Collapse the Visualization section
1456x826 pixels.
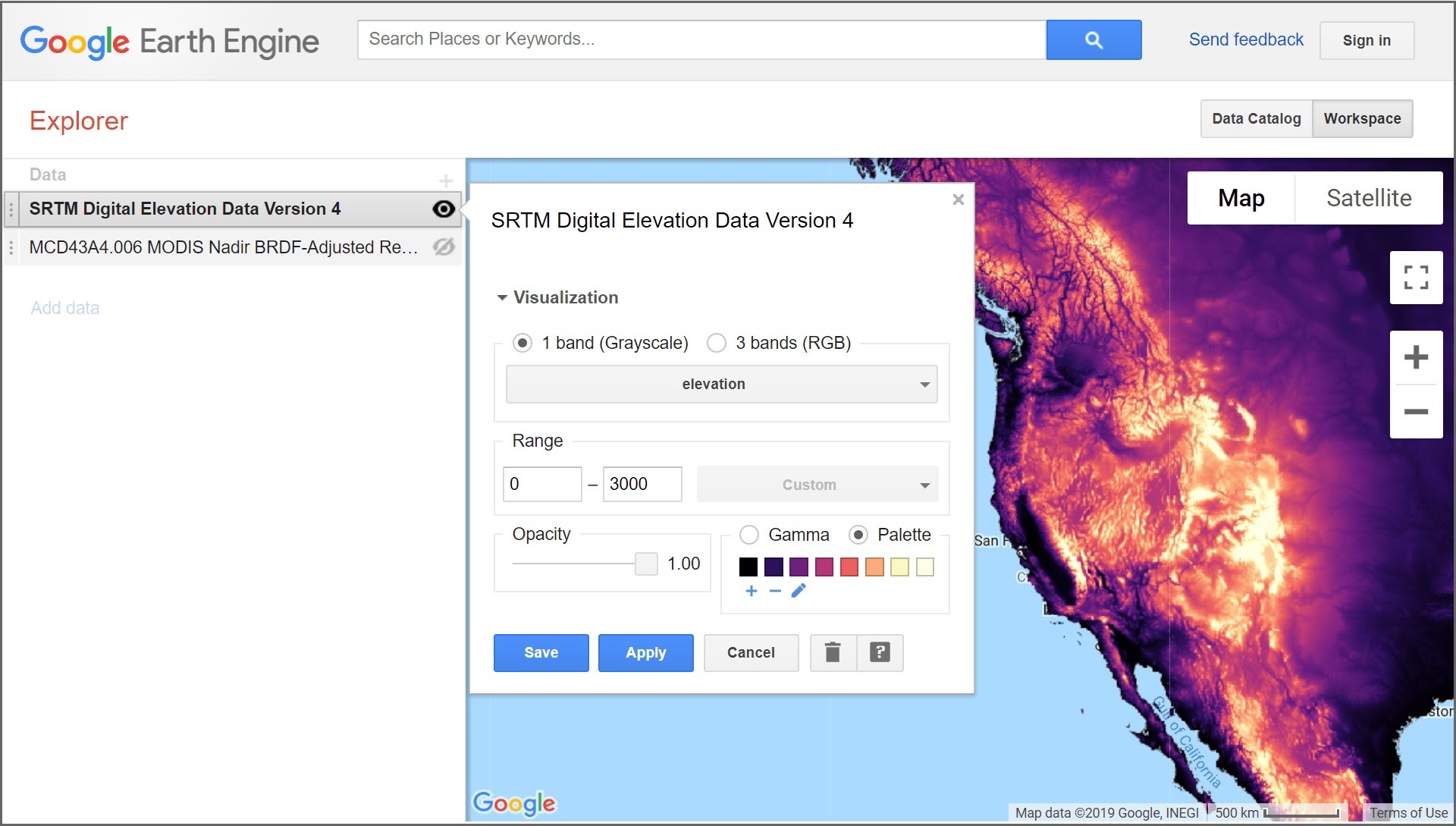tap(501, 297)
